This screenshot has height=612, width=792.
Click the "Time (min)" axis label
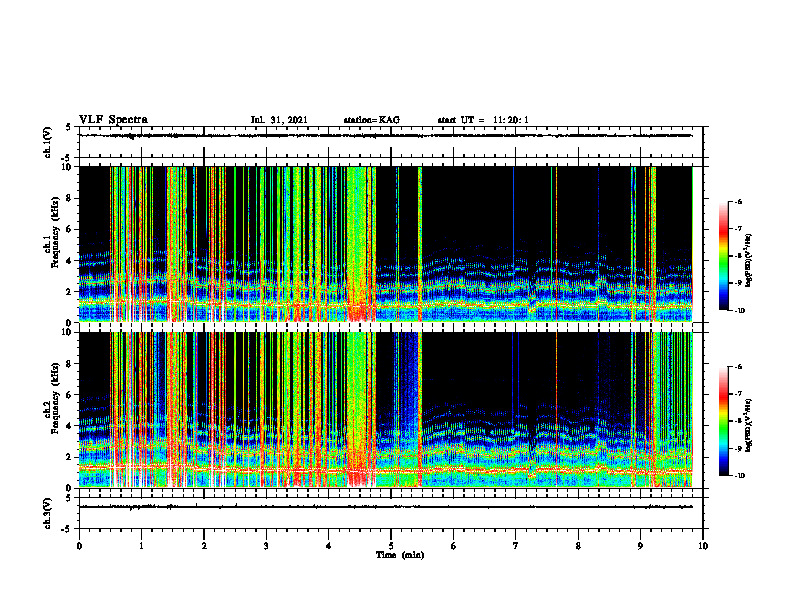(400, 555)
